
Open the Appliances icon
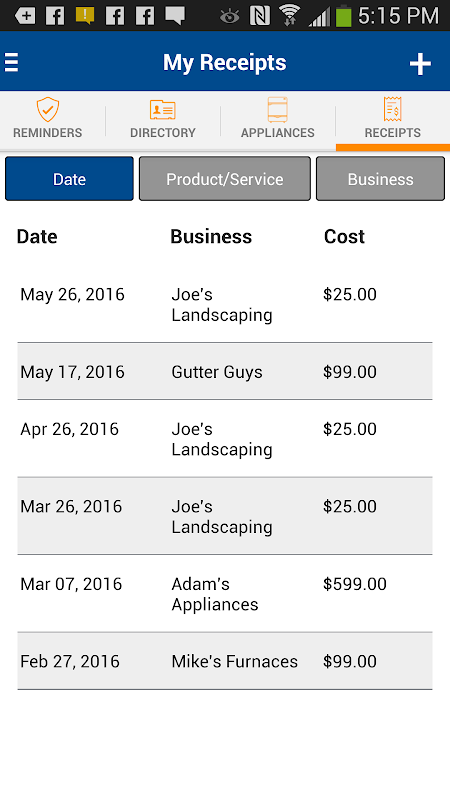[x=278, y=109]
